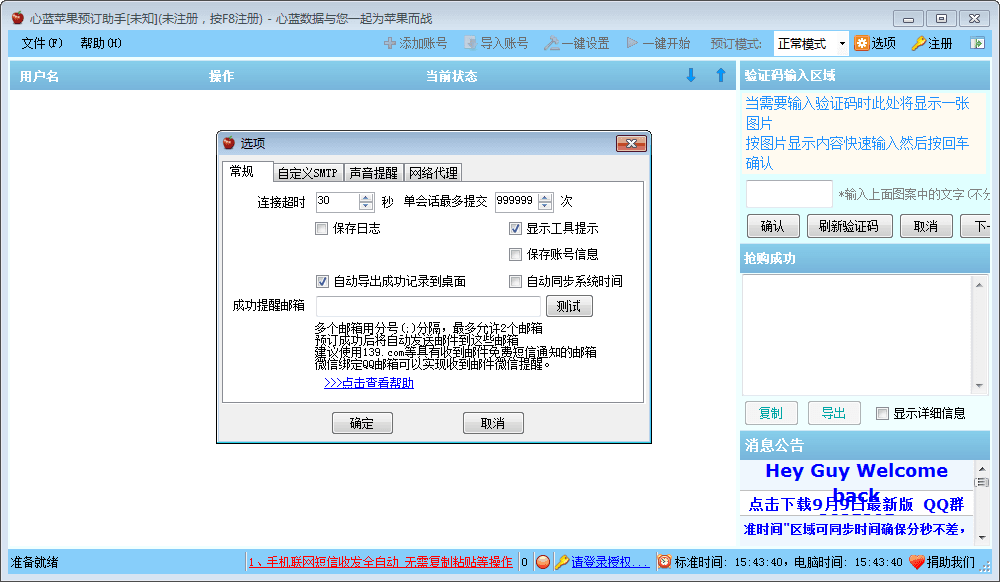Click the blue move-down arrow icon

click(690, 75)
